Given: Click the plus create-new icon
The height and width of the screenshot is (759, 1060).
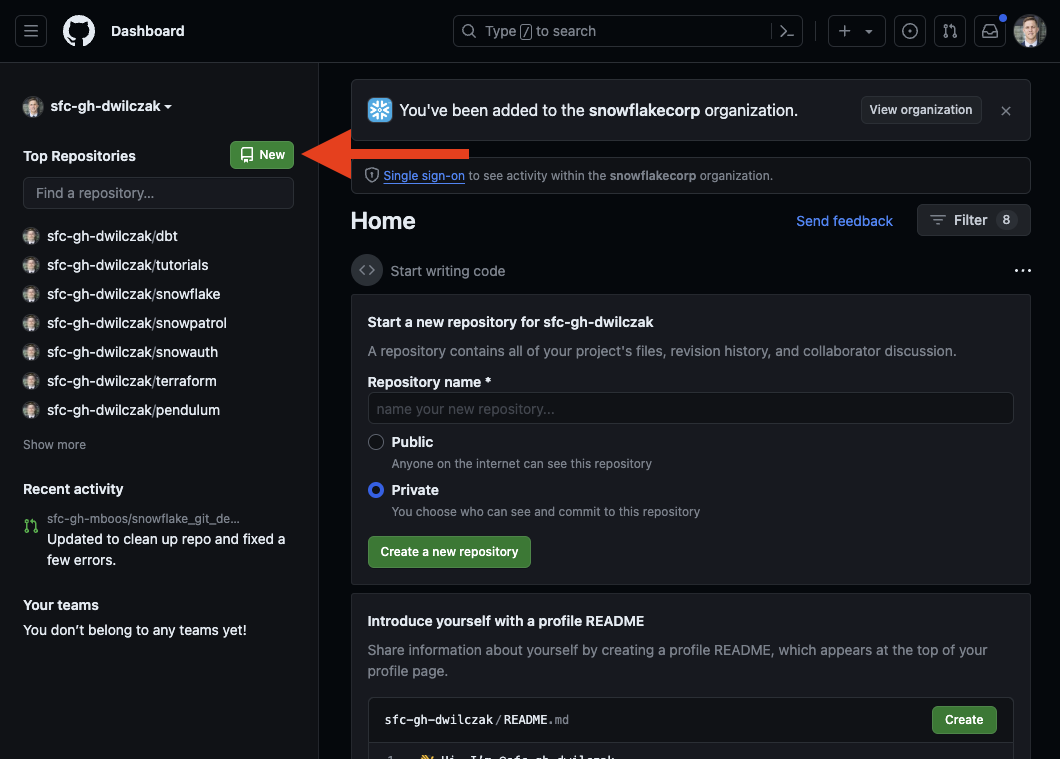Looking at the screenshot, I should click(844, 31).
